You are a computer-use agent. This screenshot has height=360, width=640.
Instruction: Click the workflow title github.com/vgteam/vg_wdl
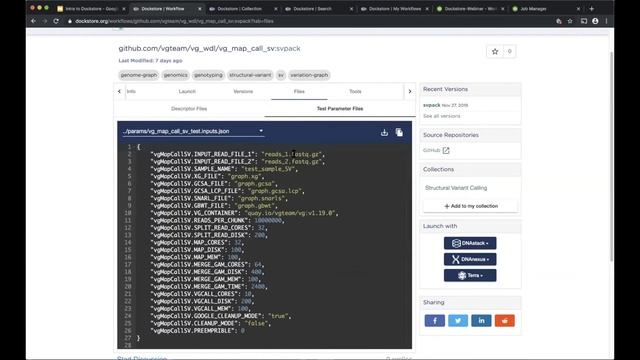tap(209, 48)
